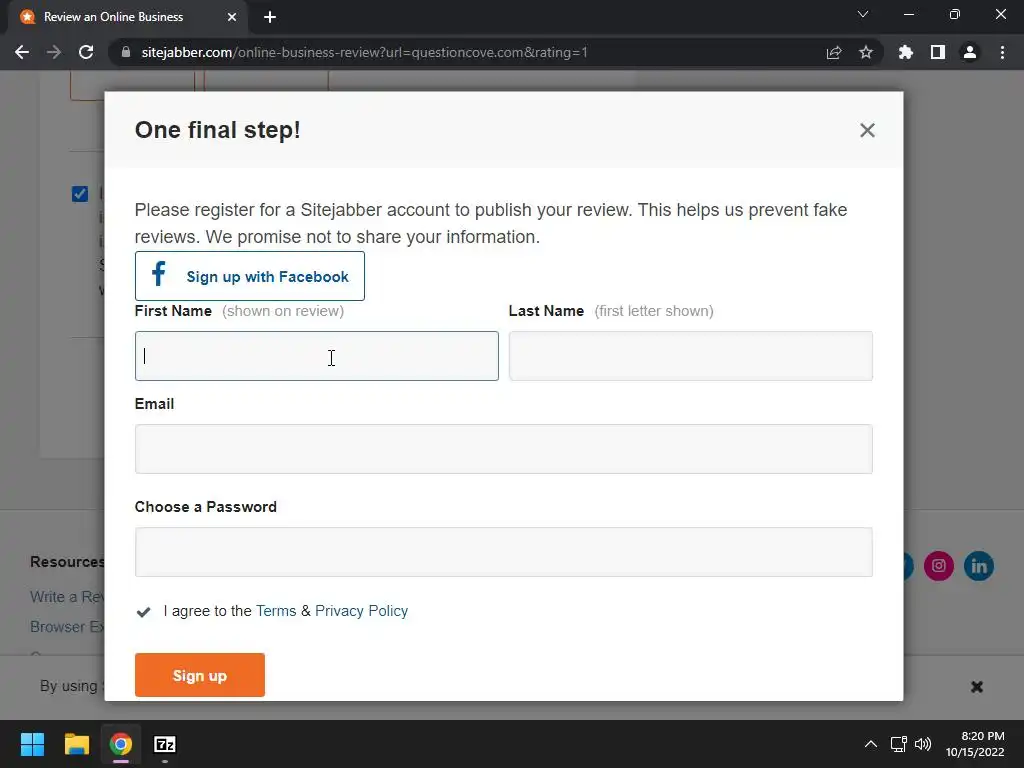Open clock and date panel
Viewport: 1024px width, 768px height.
(975, 744)
